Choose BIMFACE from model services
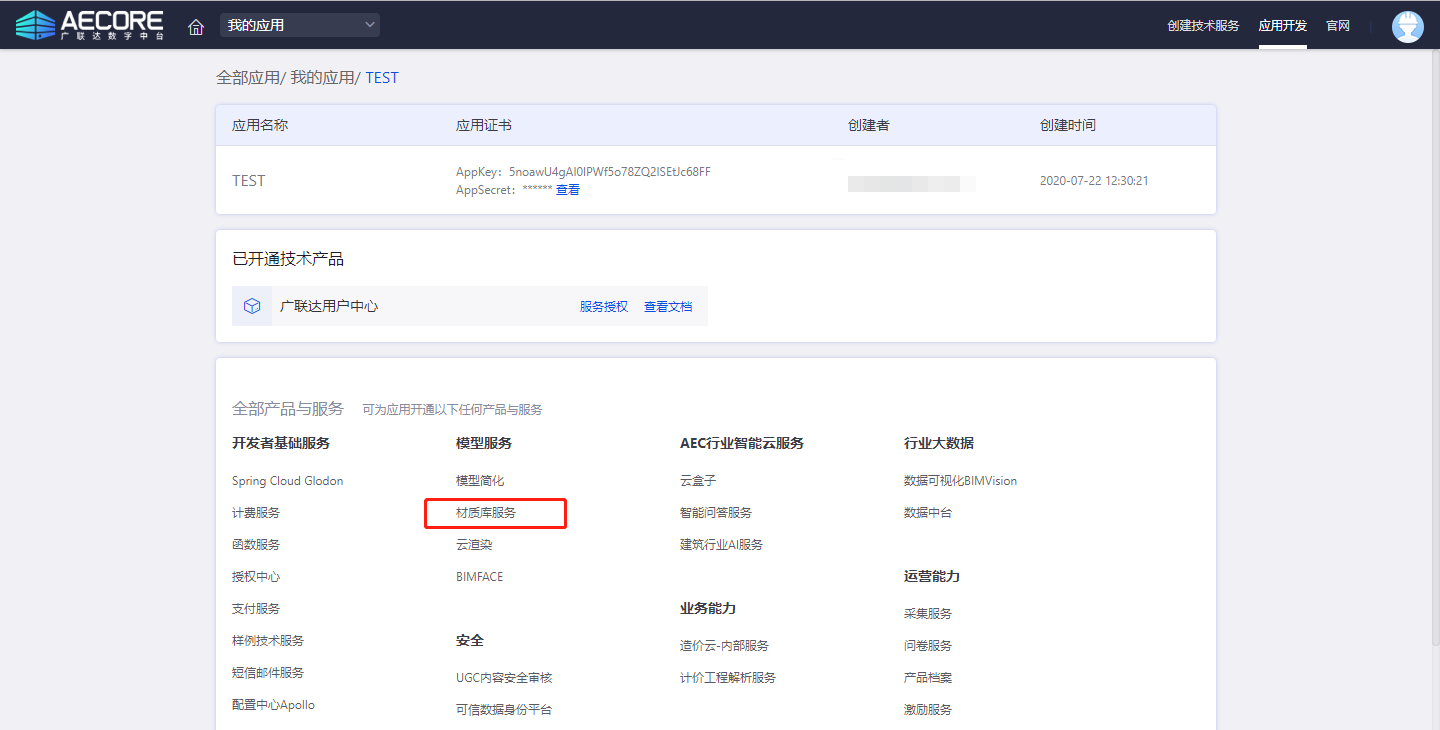The height and width of the screenshot is (730, 1440). pyautogui.click(x=480, y=577)
